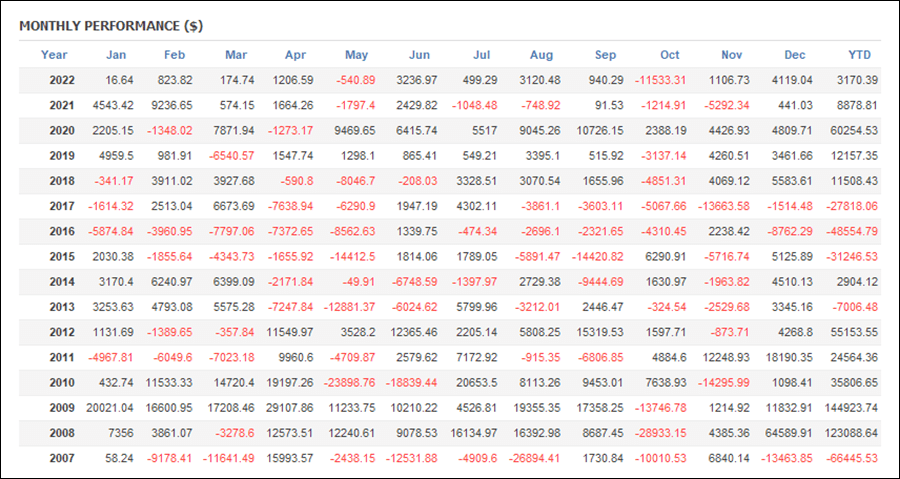Screen dimensions: 900x479
Task: Click the May column header
Action: (356, 55)
